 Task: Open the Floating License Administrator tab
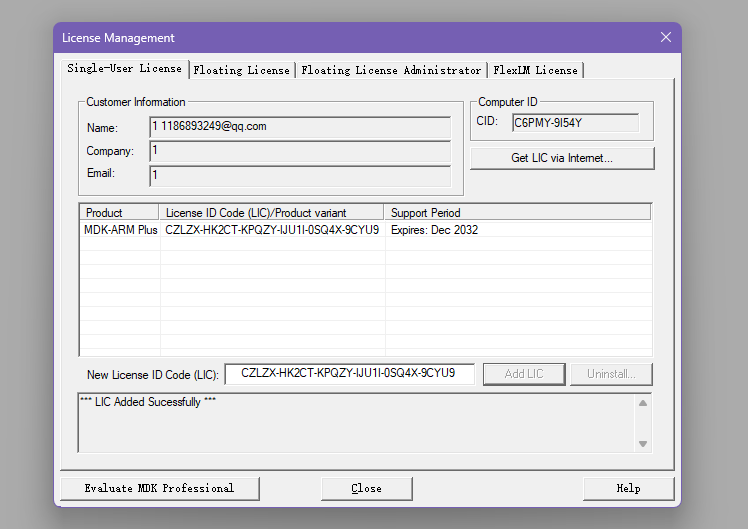391,71
